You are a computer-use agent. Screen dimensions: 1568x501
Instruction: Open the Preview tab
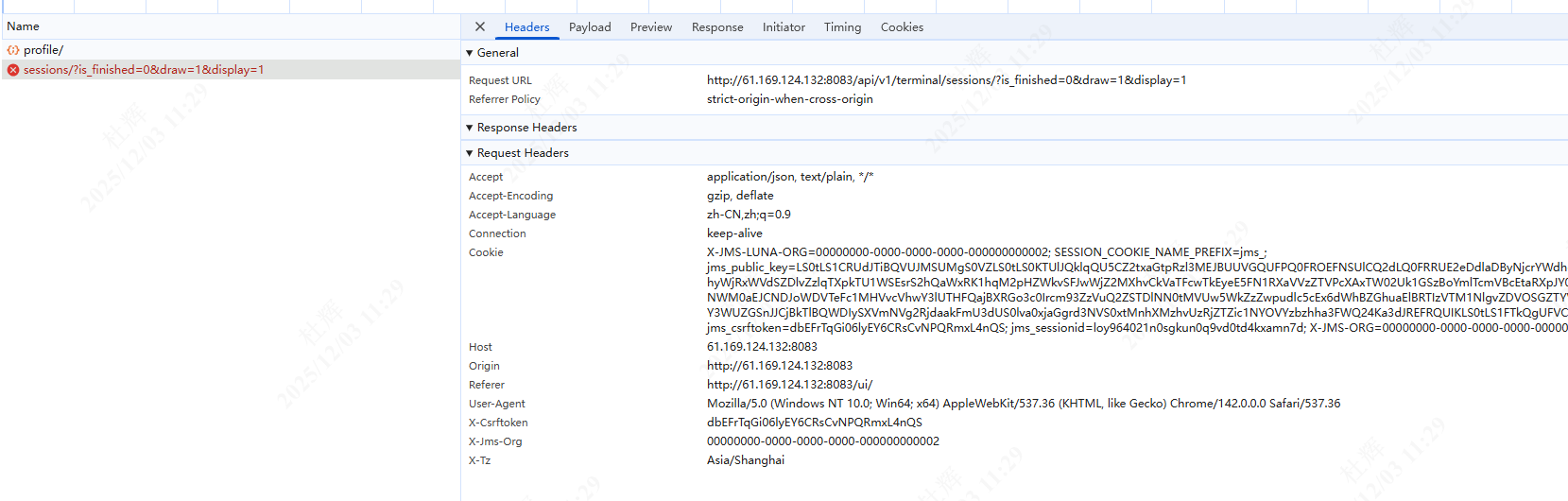point(651,27)
